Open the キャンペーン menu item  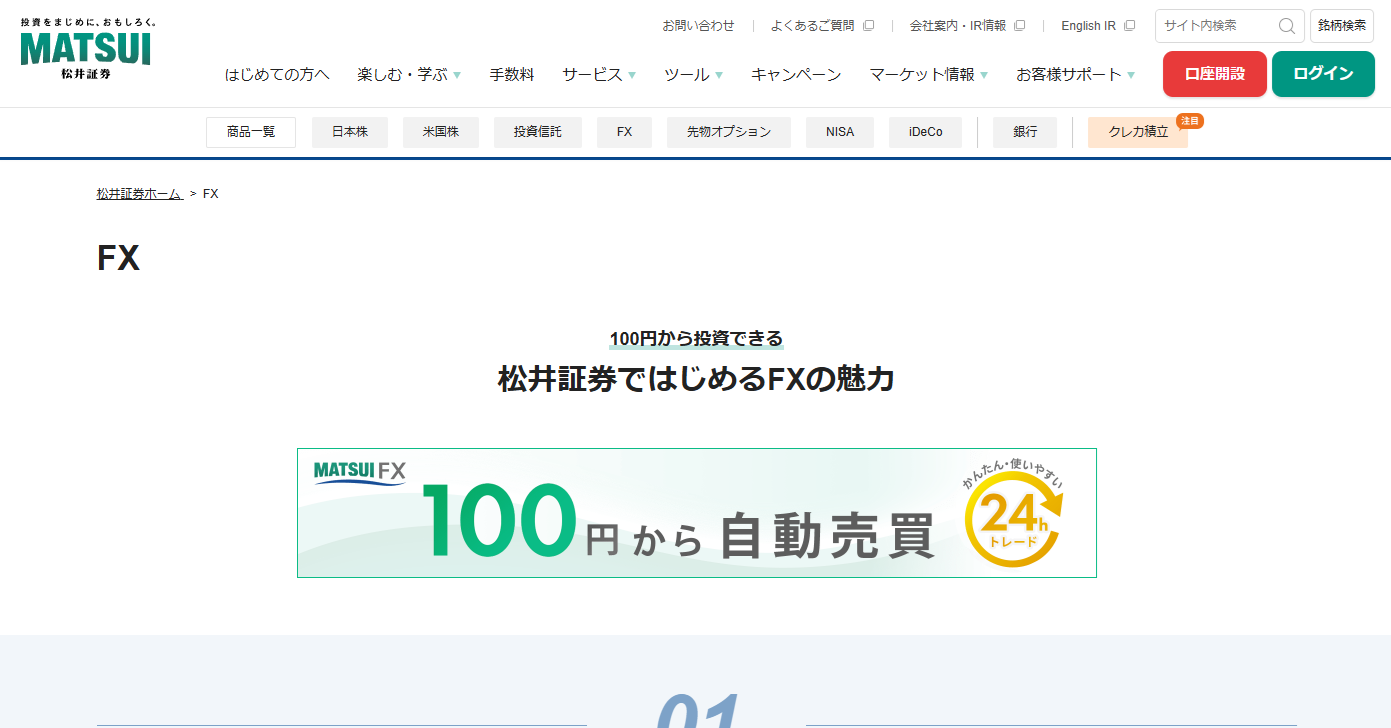point(796,74)
